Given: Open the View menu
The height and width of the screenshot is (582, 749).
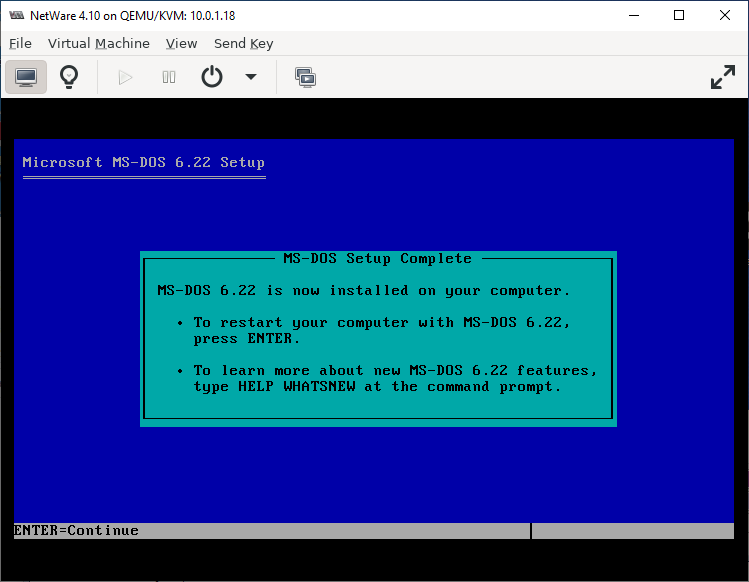Looking at the screenshot, I should point(181,43).
